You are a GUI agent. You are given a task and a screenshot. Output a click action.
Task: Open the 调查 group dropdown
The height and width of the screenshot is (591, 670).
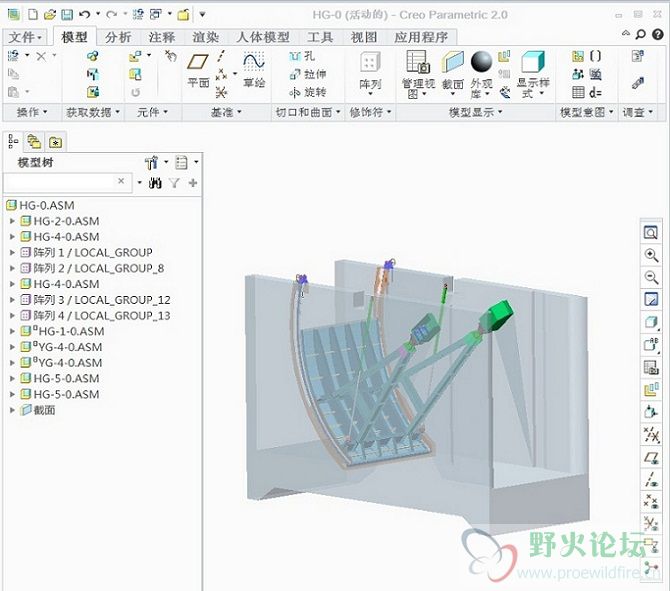pos(638,112)
